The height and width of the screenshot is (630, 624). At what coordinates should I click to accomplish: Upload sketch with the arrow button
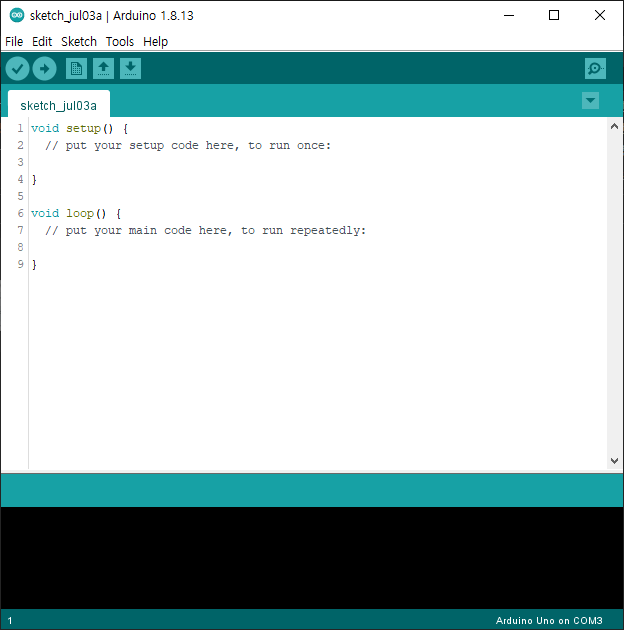point(44,69)
